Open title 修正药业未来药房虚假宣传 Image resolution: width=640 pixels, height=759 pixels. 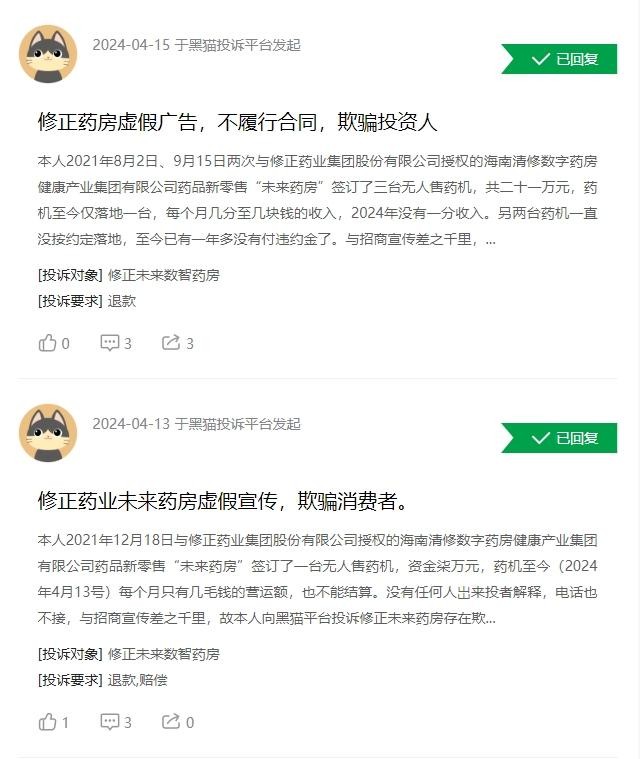tap(223, 501)
